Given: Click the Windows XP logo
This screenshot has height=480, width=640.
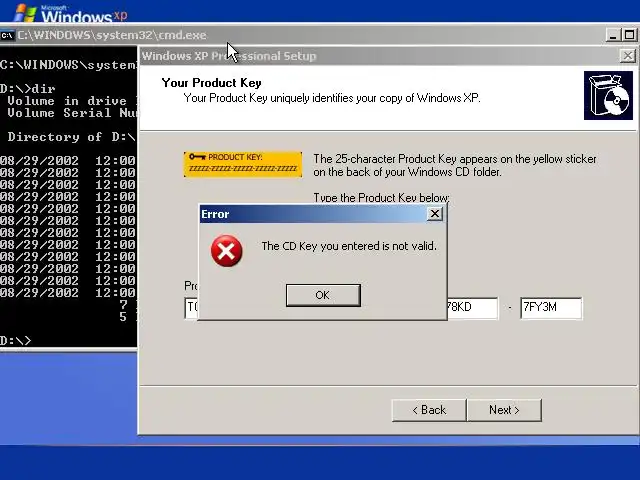Looking at the screenshot, I should point(70,13).
